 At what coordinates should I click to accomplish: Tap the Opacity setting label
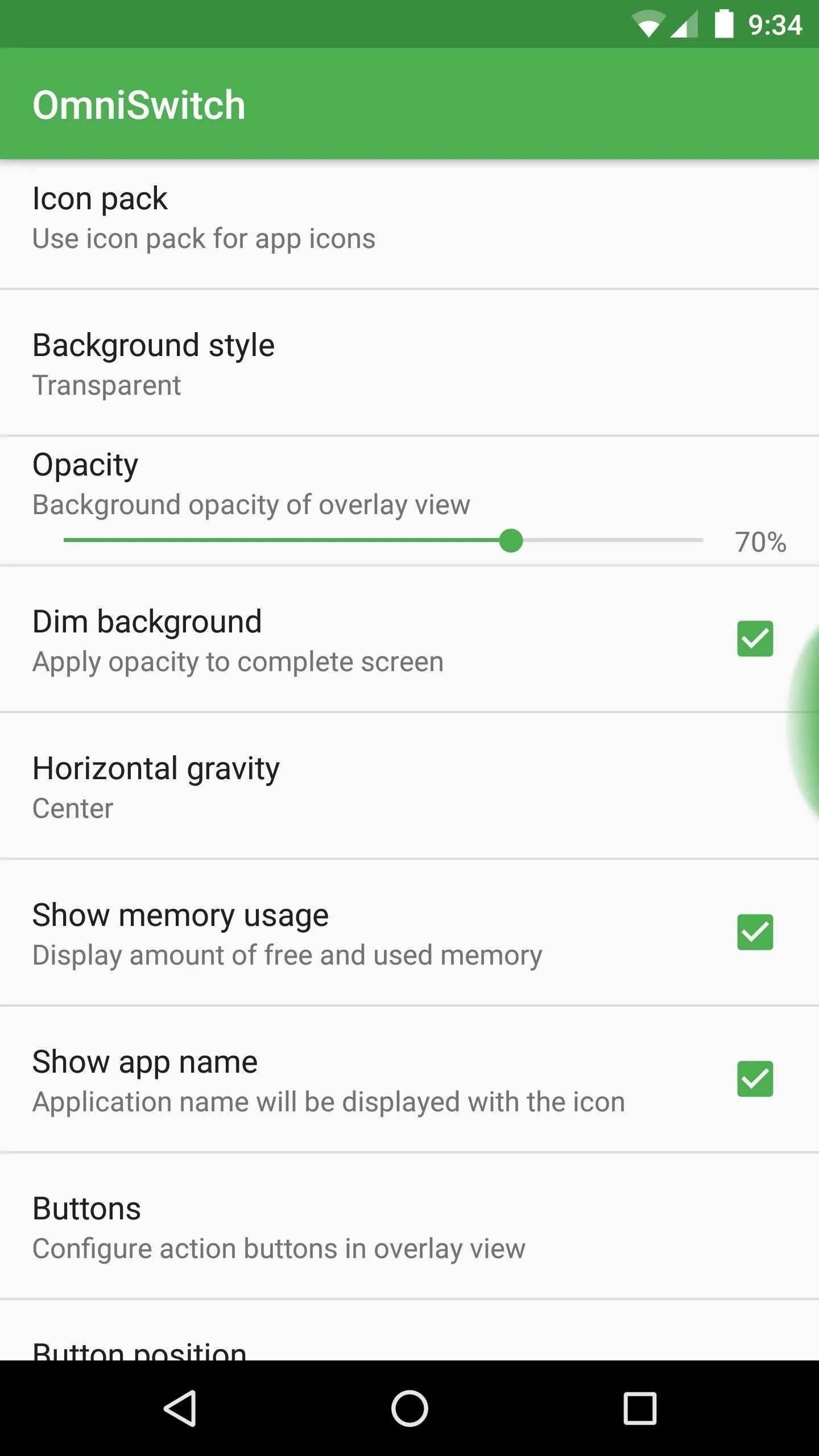point(85,465)
